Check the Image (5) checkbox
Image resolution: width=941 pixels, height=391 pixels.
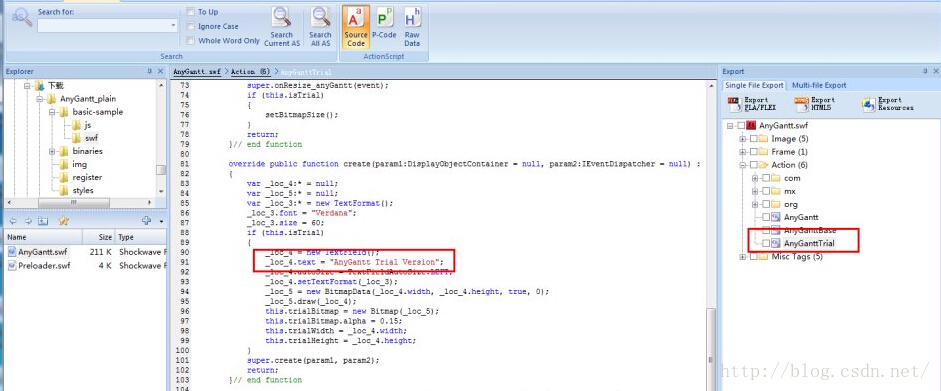coord(754,139)
